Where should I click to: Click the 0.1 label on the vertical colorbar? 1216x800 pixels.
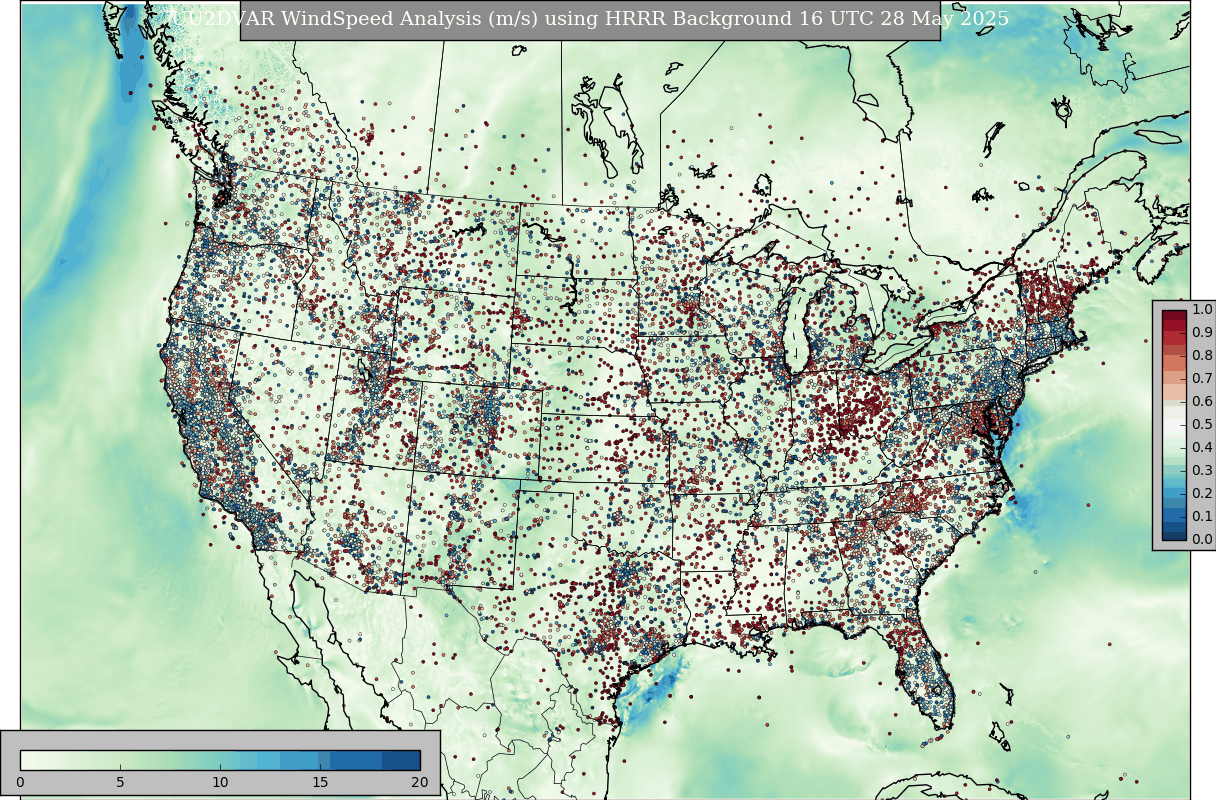(x=1202, y=517)
